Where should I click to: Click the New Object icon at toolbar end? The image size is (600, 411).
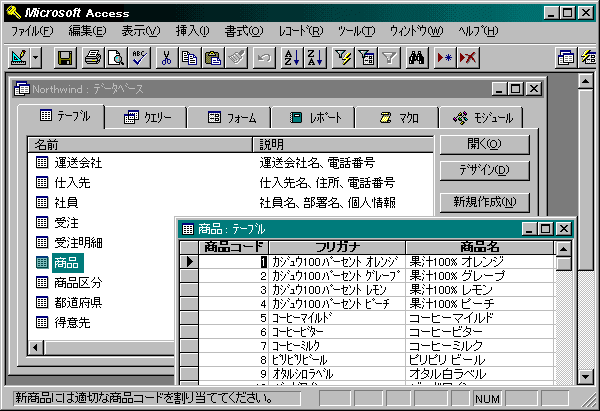click(x=588, y=58)
